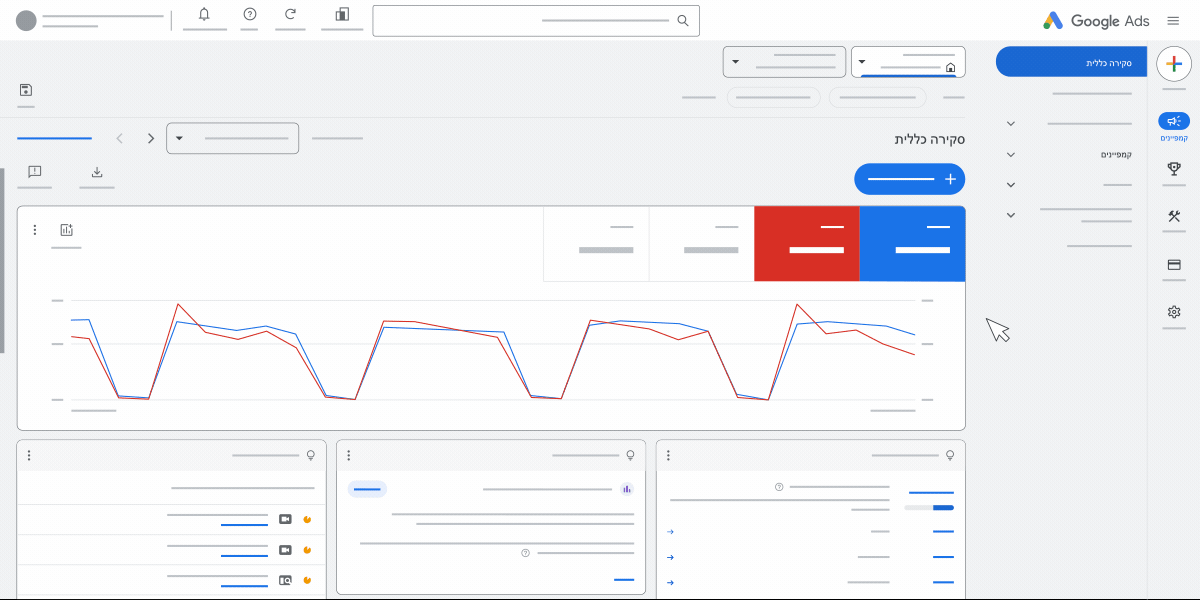Expand the קמפיינים section chevron in the sidebar
Image resolution: width=1200 pixels, height=600 pixels.
click(1010, 154)
